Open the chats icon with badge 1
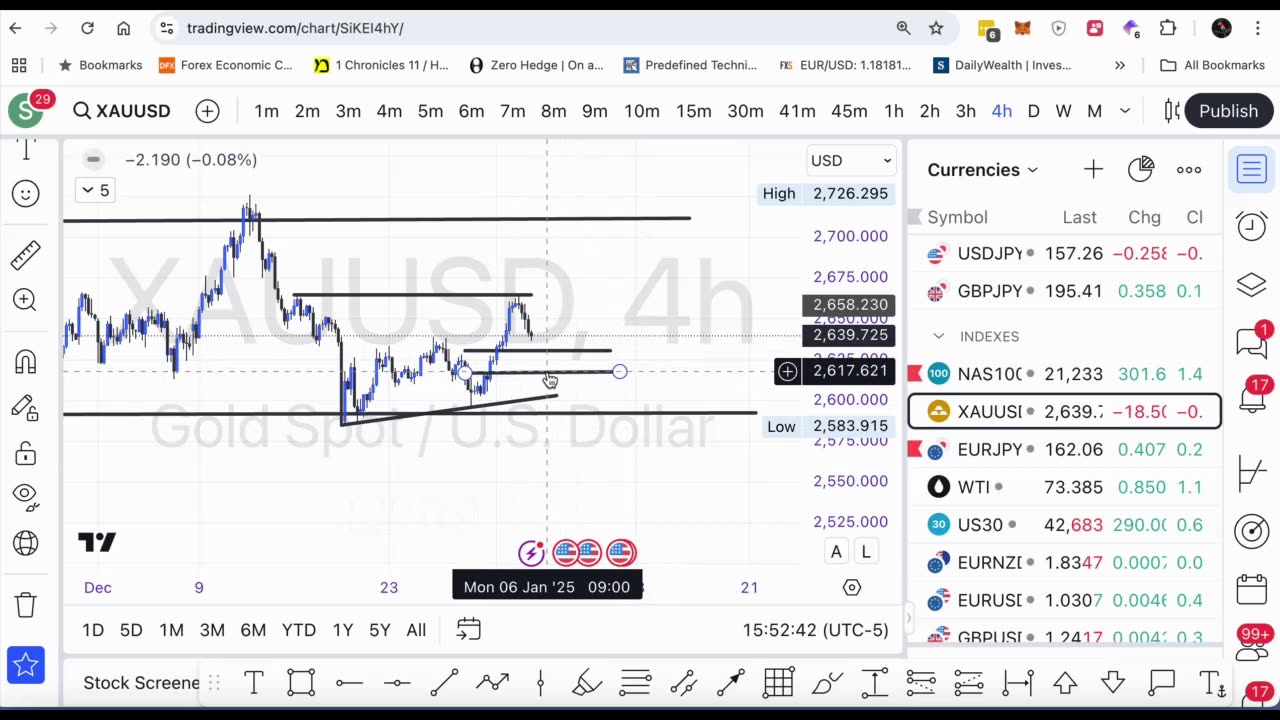1280x720 pixels. pyautogui.click(x=1251, y=342)
